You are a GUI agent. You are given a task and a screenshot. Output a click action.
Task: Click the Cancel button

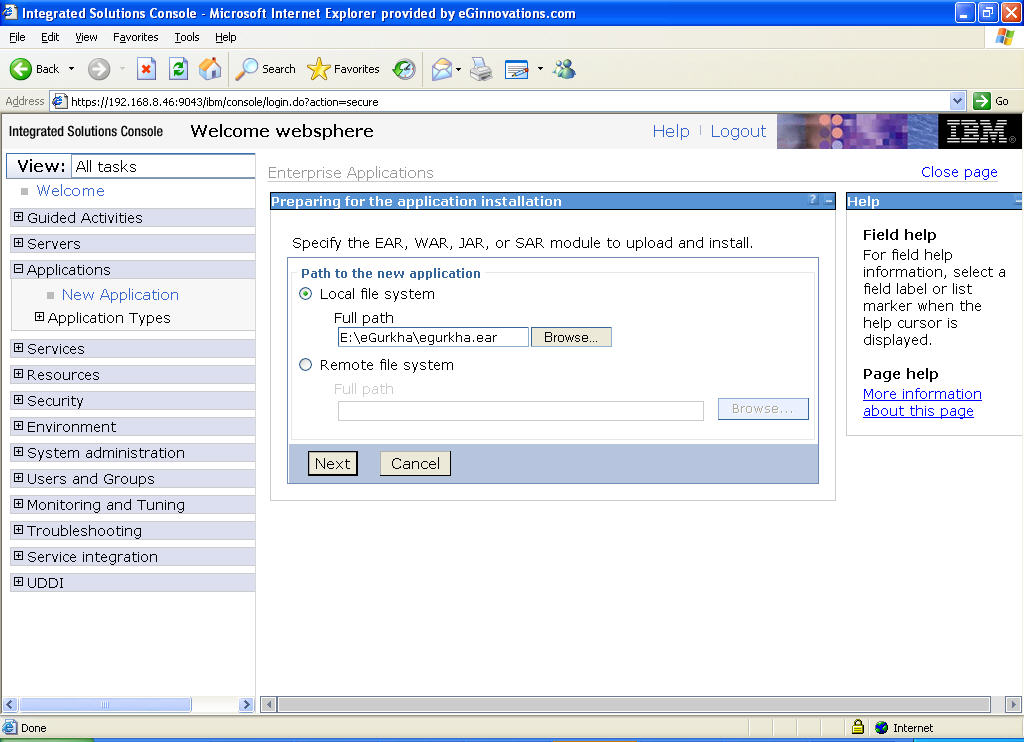[415, 464]
